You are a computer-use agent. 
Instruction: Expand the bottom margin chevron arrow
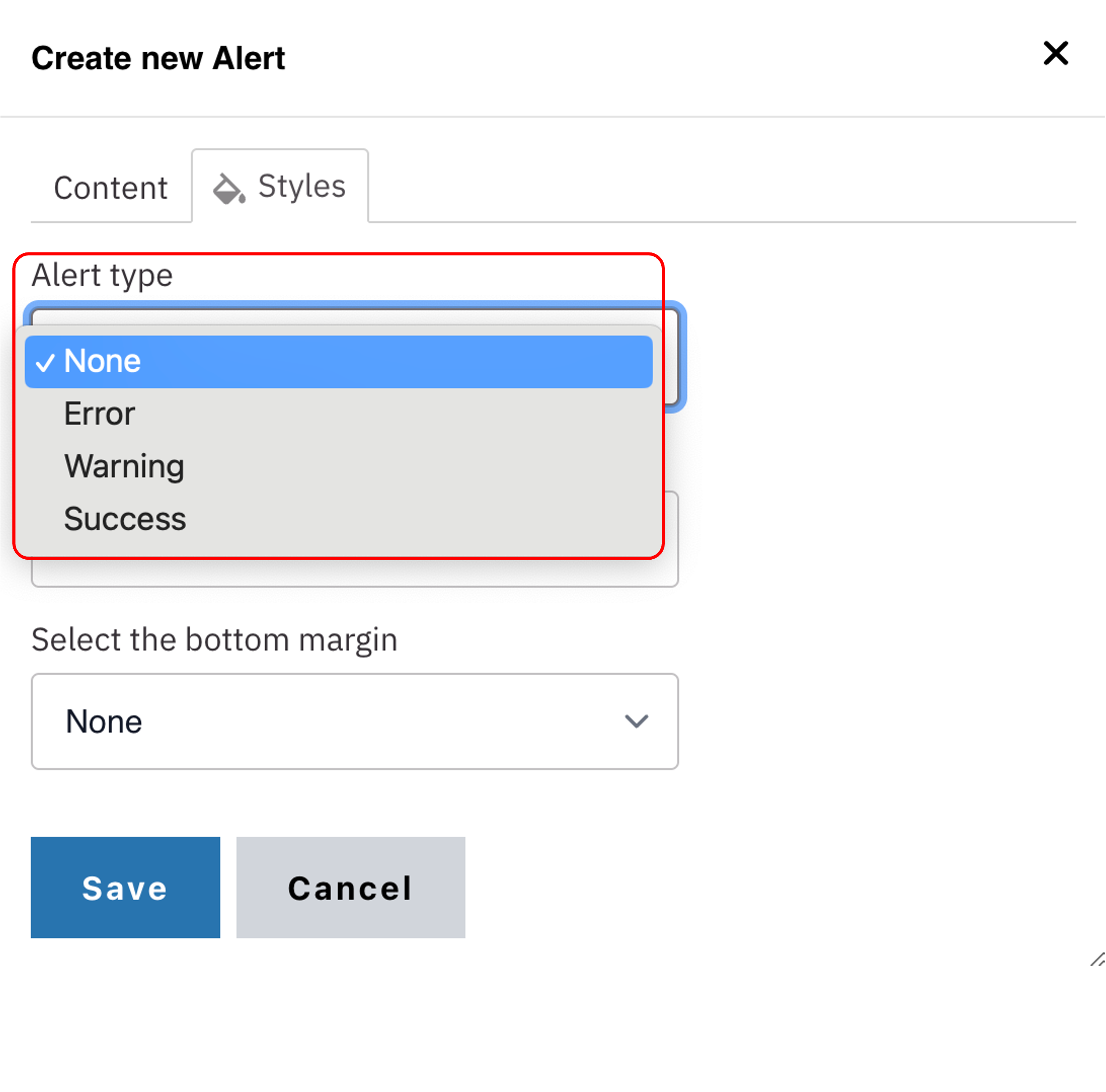(x=636, y=721)
